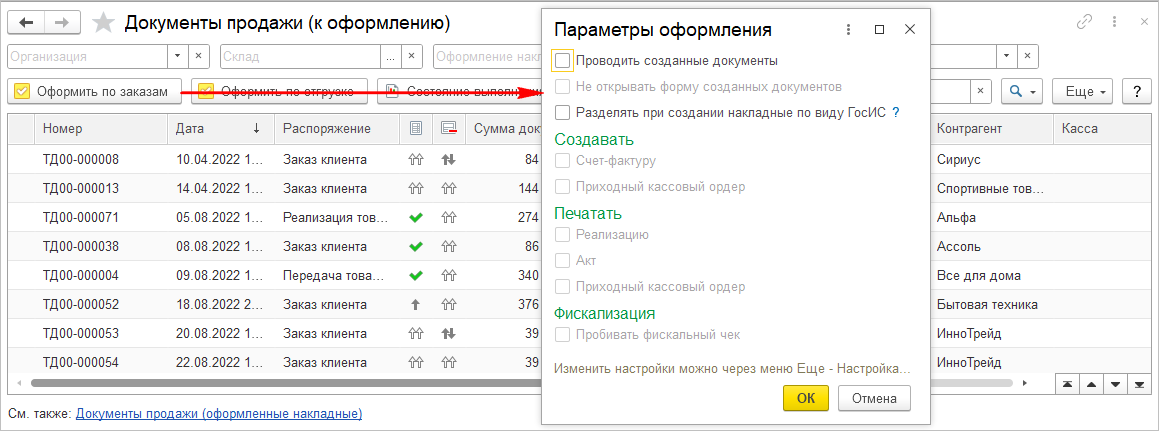The image size is (1159, 431).
Task: Click the Бытовая техника contractor cell
Action: 990,305
